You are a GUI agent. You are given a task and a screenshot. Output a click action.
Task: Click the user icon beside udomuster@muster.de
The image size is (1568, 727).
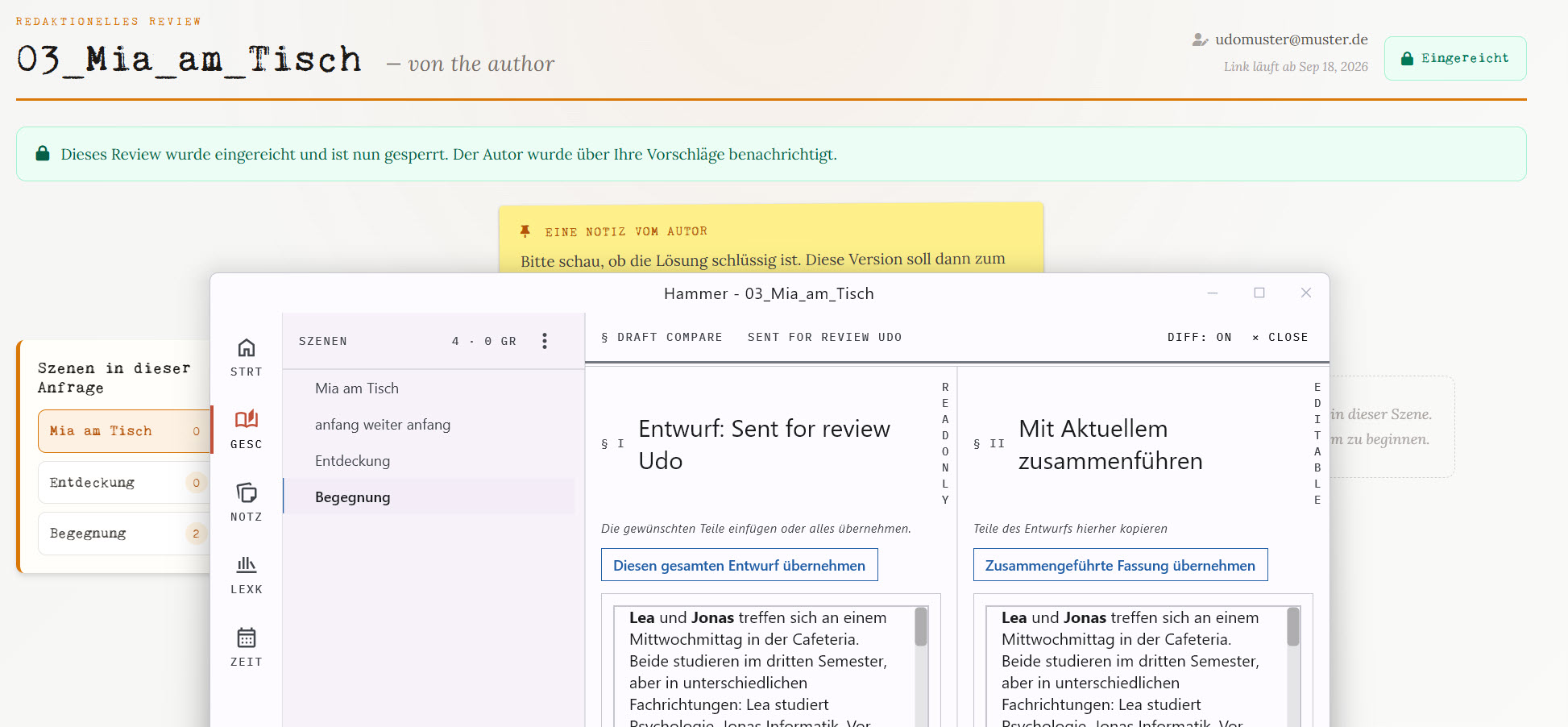coord(1200,39)
